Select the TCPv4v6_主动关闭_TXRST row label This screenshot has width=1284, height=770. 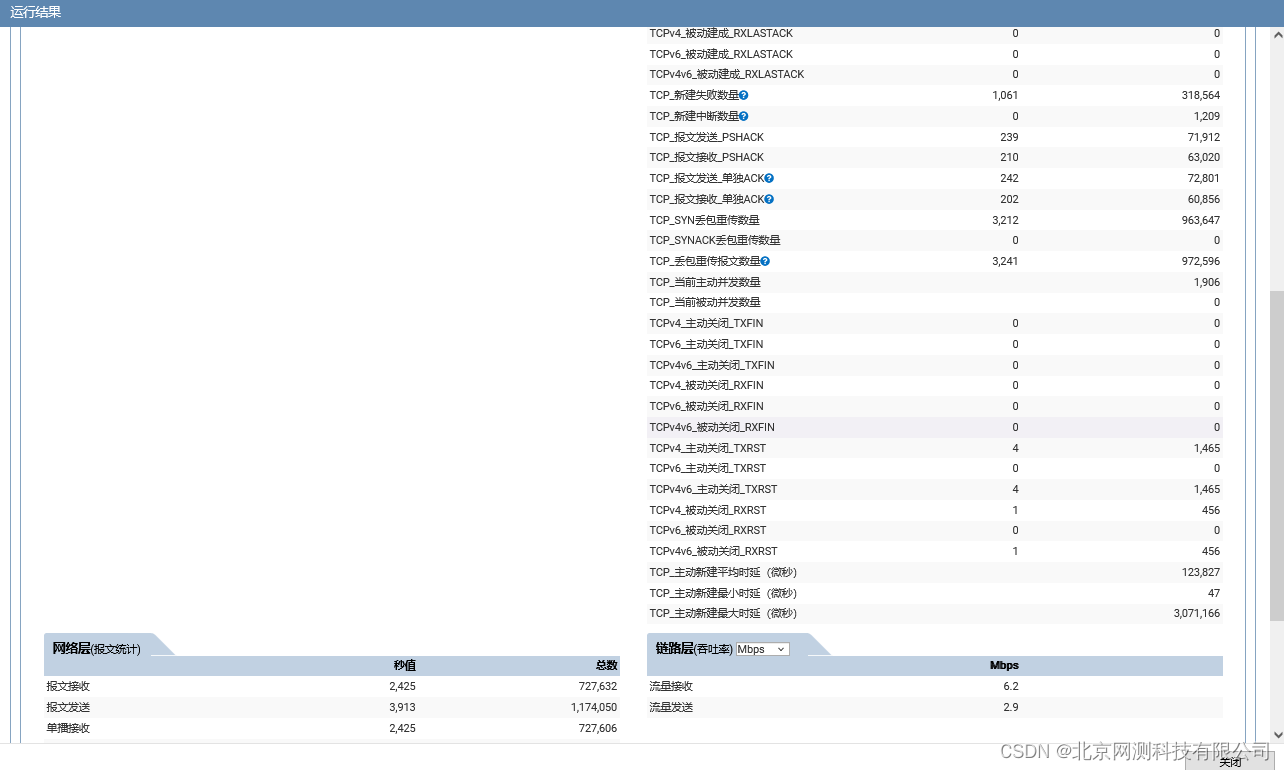[713, 489]
